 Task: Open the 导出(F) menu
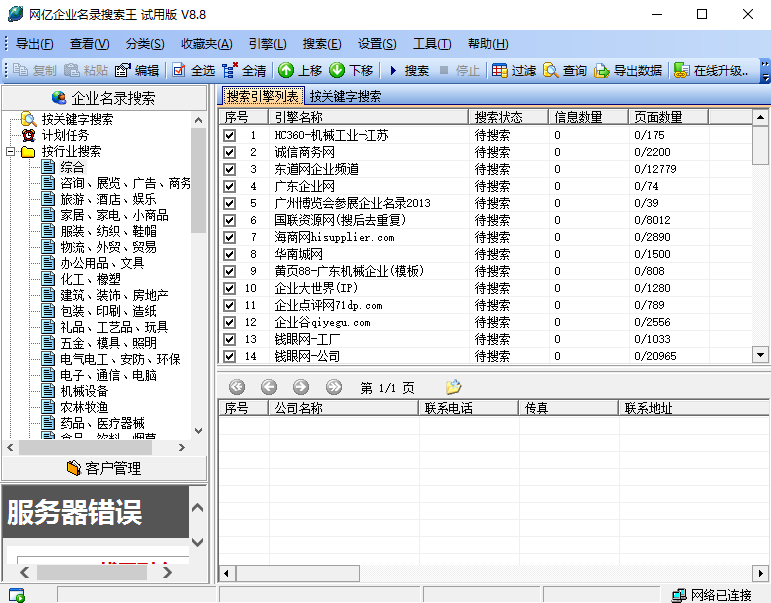pos(34,44)
